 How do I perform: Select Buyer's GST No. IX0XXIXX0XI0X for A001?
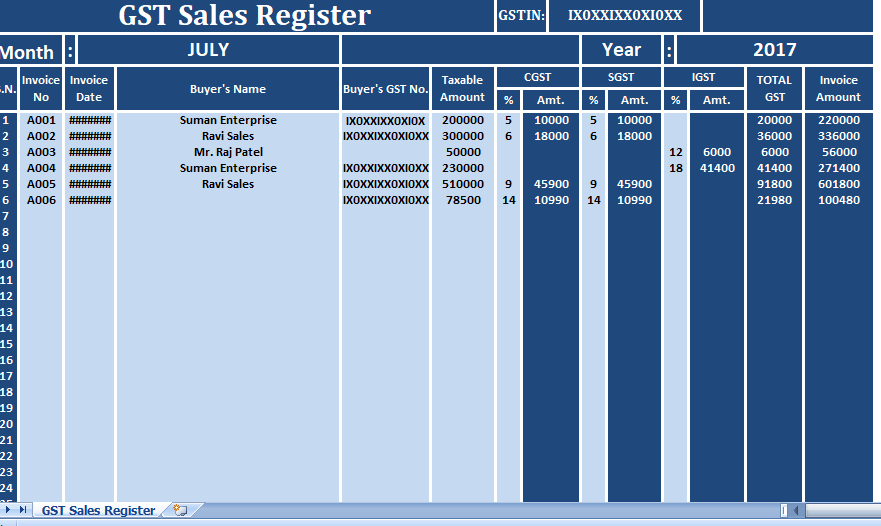tap(385, 121)
